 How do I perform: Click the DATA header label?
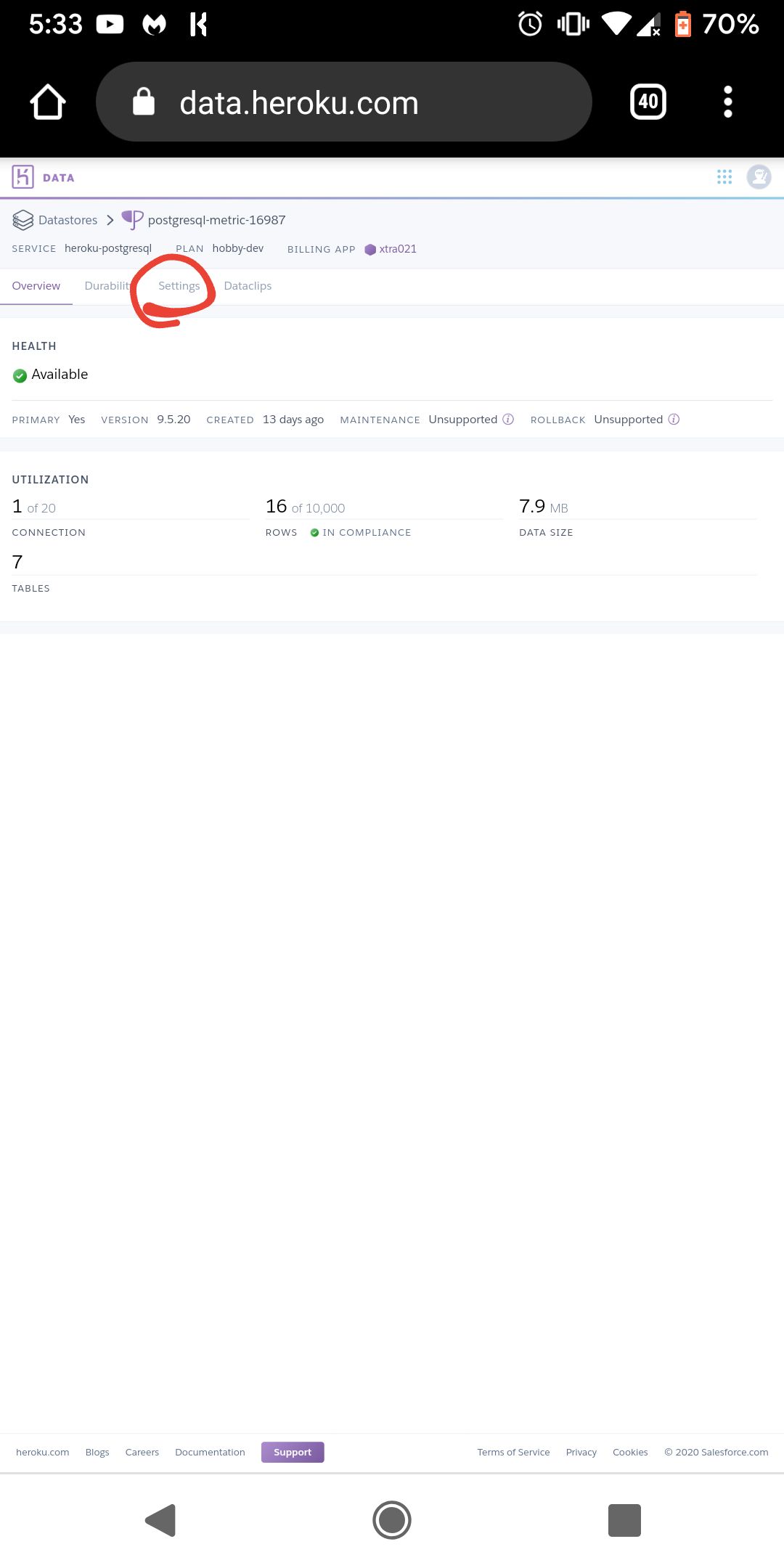click(58, 178)
